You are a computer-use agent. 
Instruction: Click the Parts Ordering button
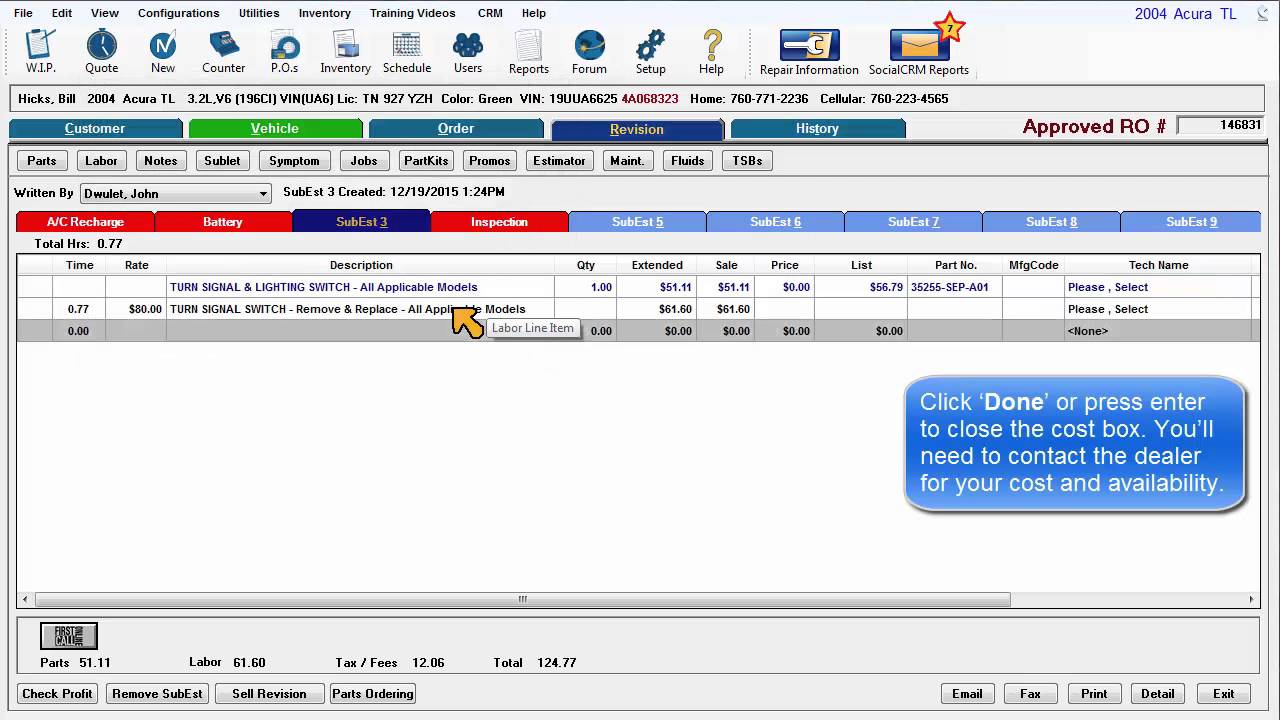pos(372,694)
